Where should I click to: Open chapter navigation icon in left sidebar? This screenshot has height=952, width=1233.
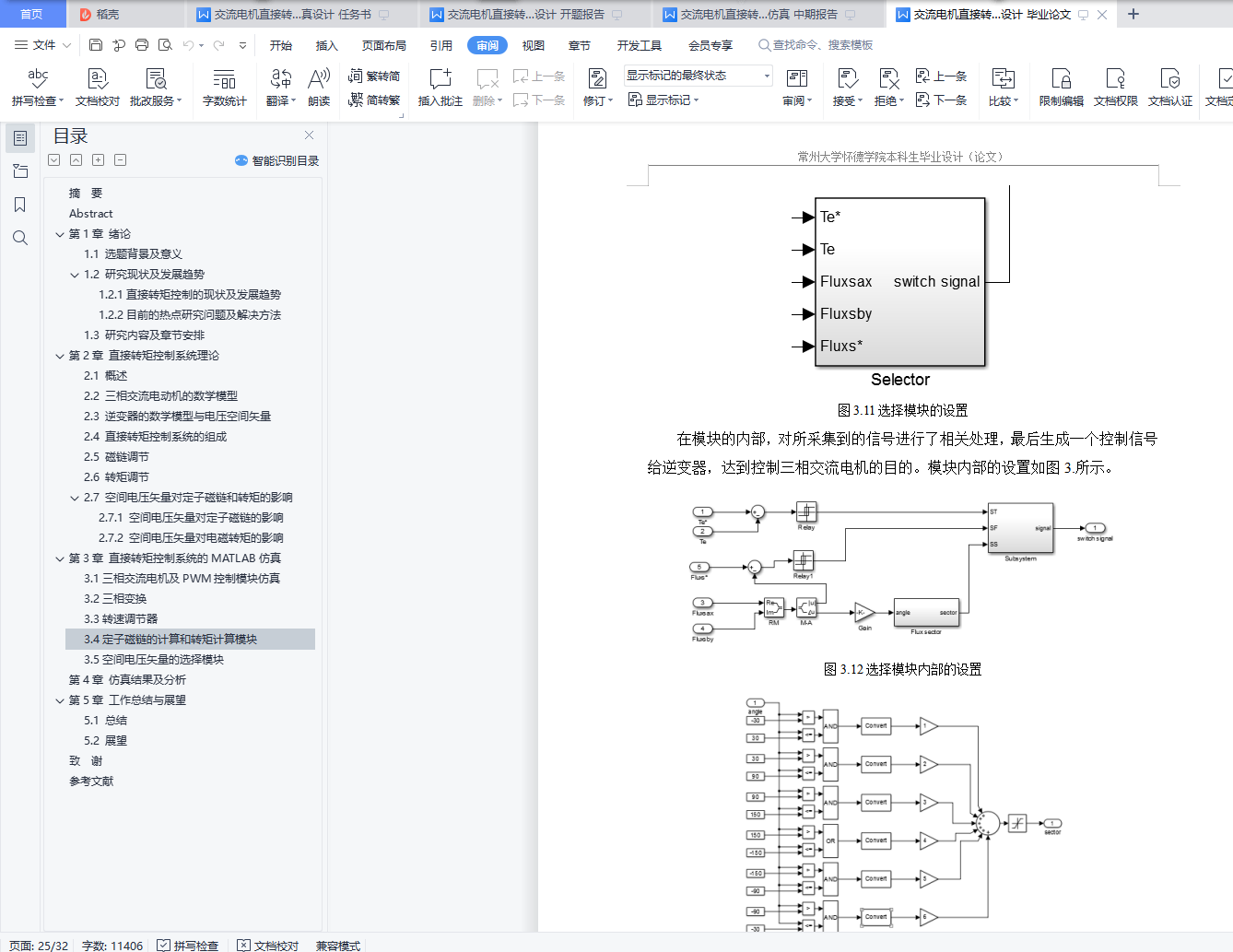point(20,171)
